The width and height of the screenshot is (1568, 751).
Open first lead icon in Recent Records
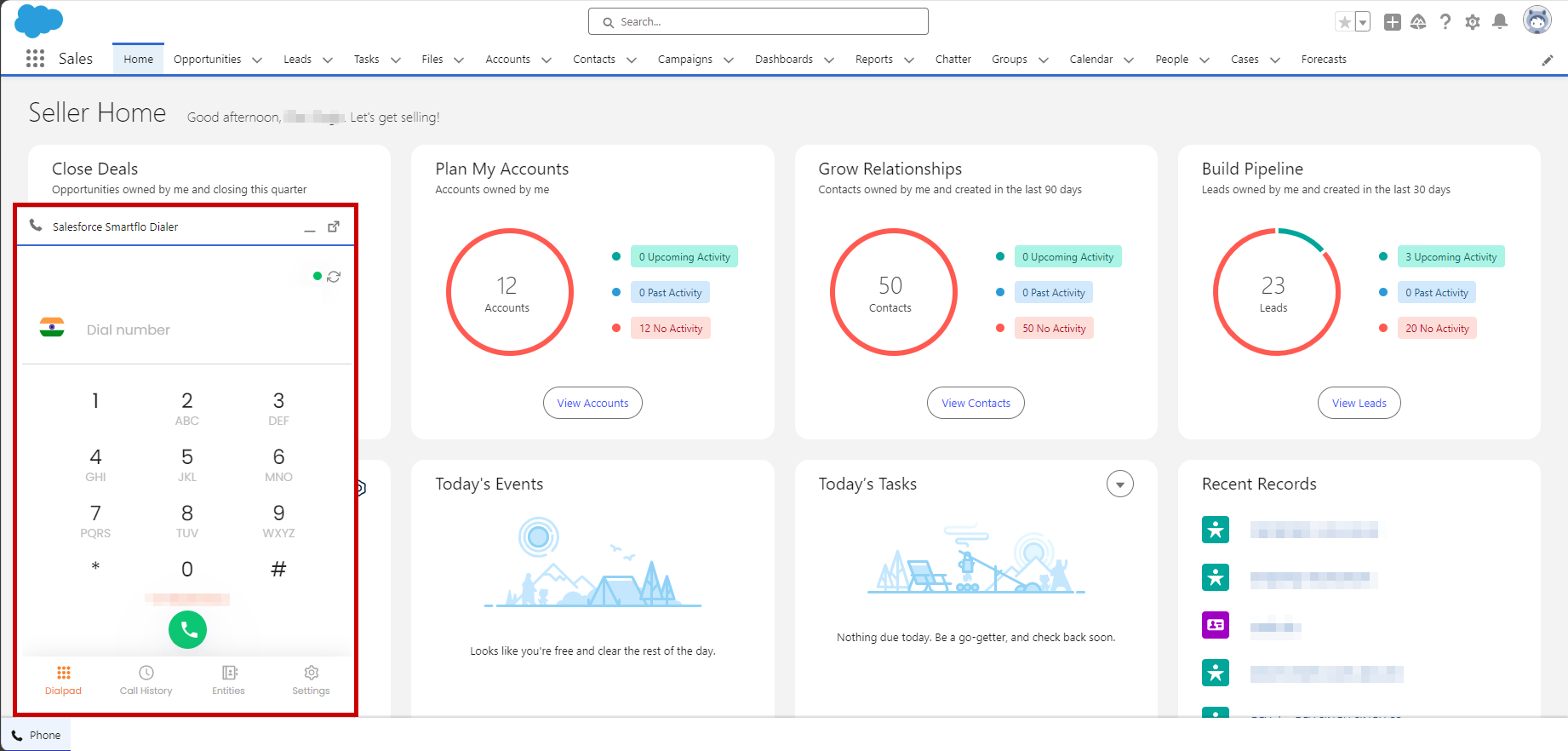(1216, 530)
